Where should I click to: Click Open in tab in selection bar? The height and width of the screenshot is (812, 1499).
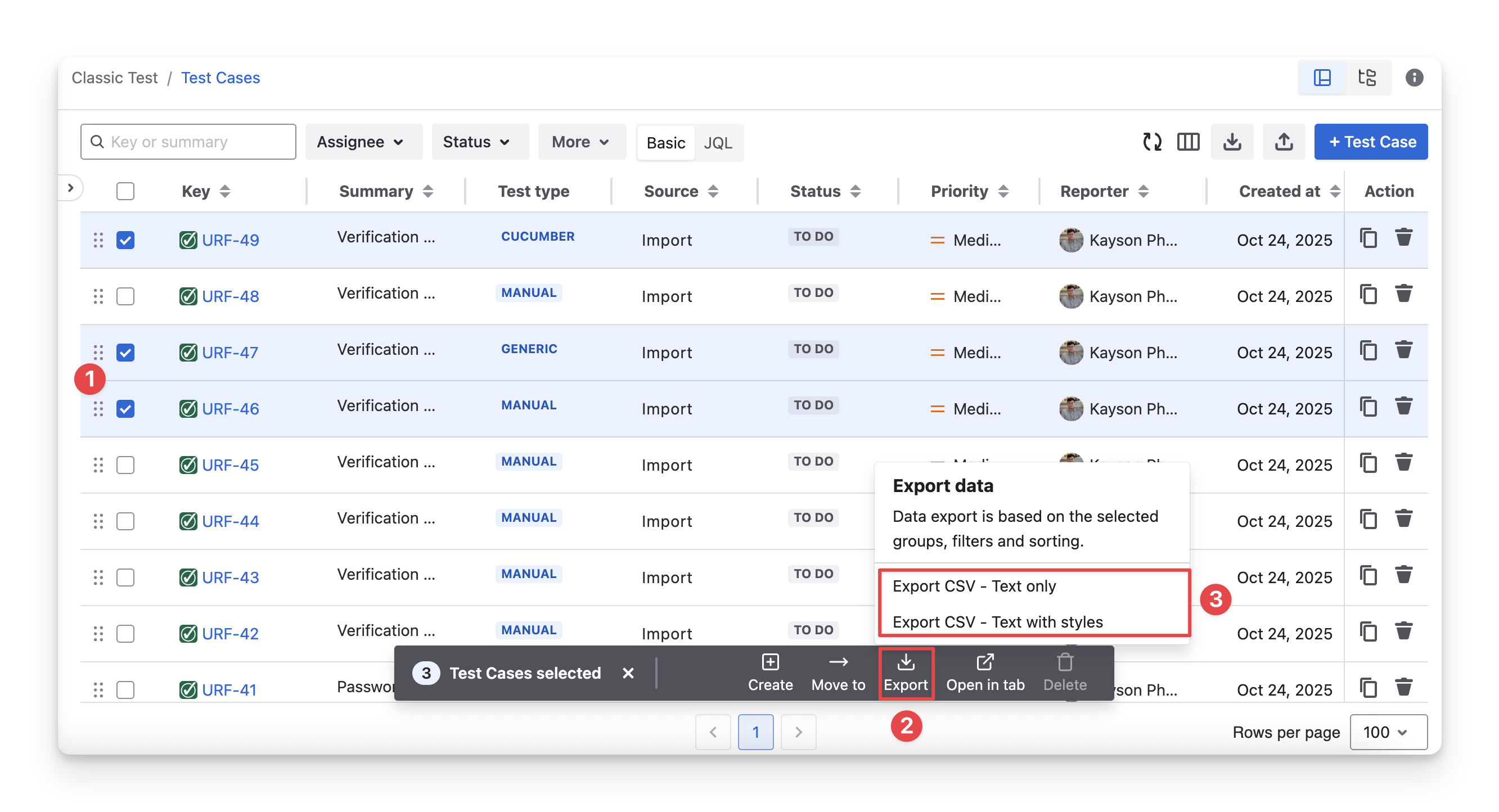pos(984,673)
